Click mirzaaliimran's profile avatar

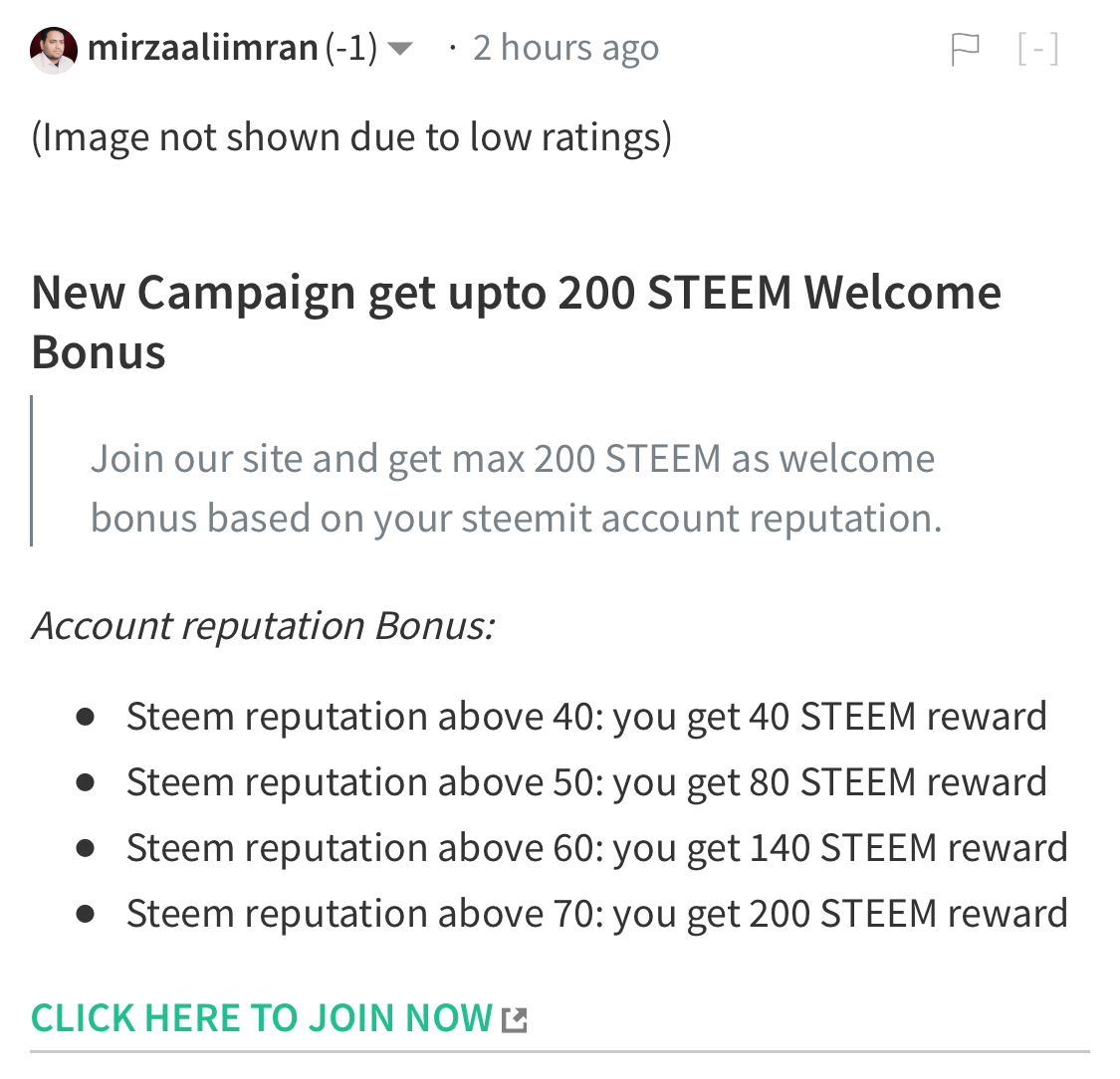54,50
